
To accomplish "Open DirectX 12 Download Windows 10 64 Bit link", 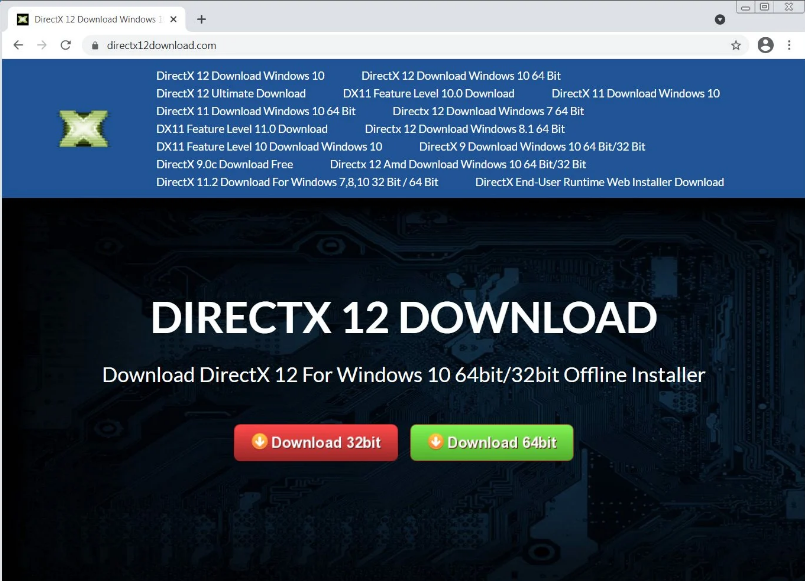I will click(x=461, y=76).
